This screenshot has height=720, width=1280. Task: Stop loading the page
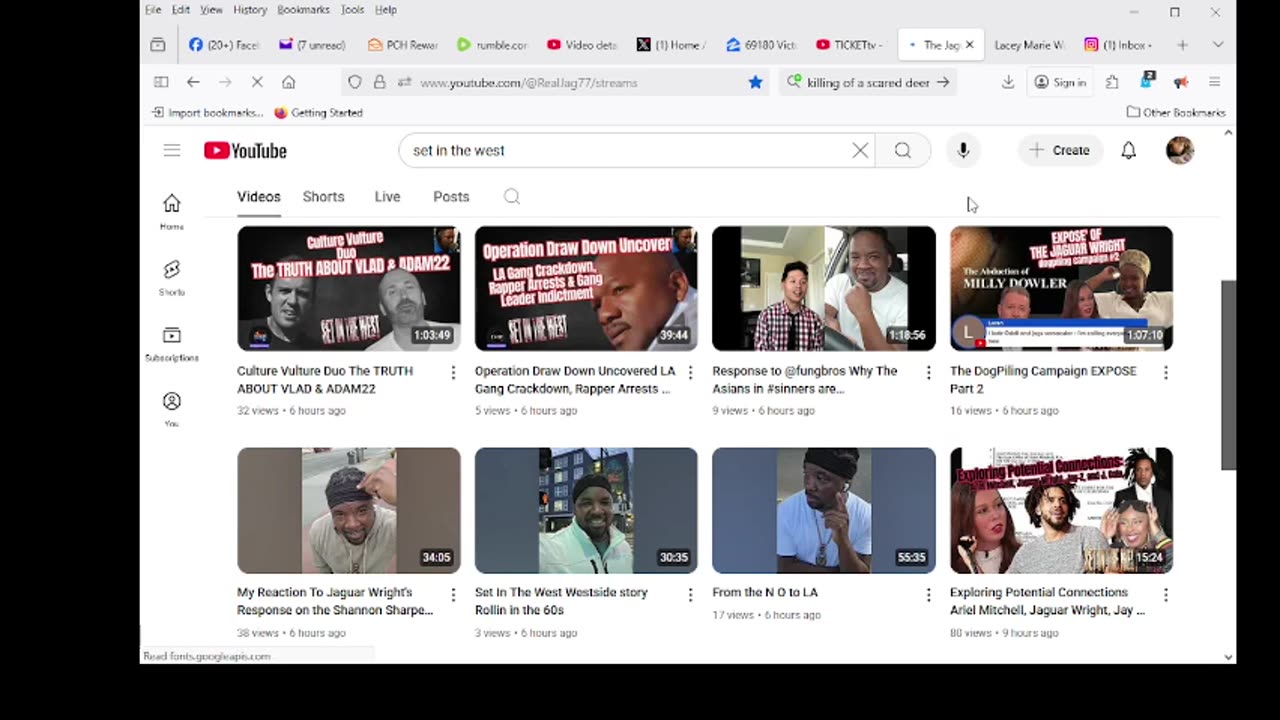tap(257, 82)
